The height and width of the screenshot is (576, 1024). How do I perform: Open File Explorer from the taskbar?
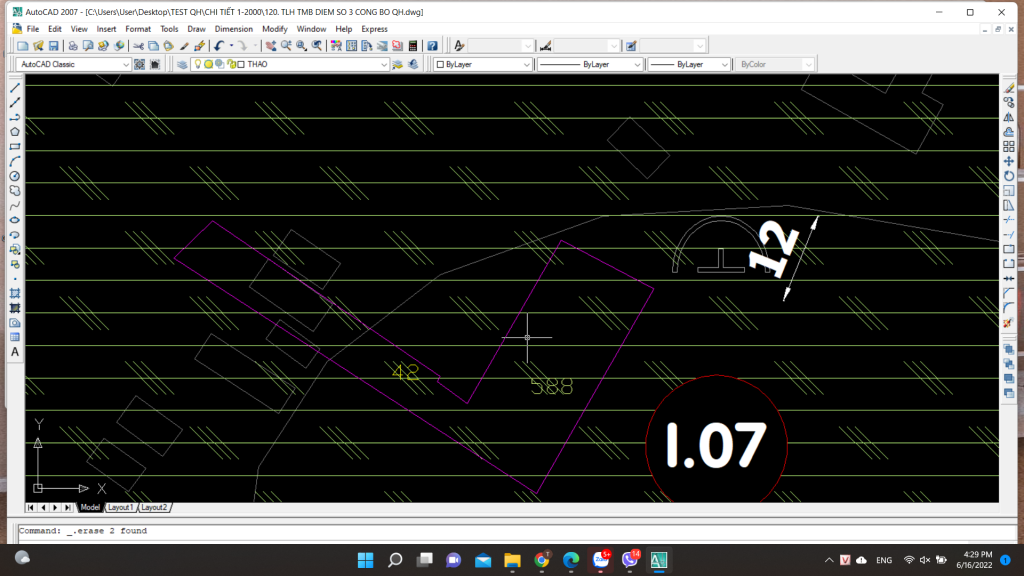tap(512, 560)
